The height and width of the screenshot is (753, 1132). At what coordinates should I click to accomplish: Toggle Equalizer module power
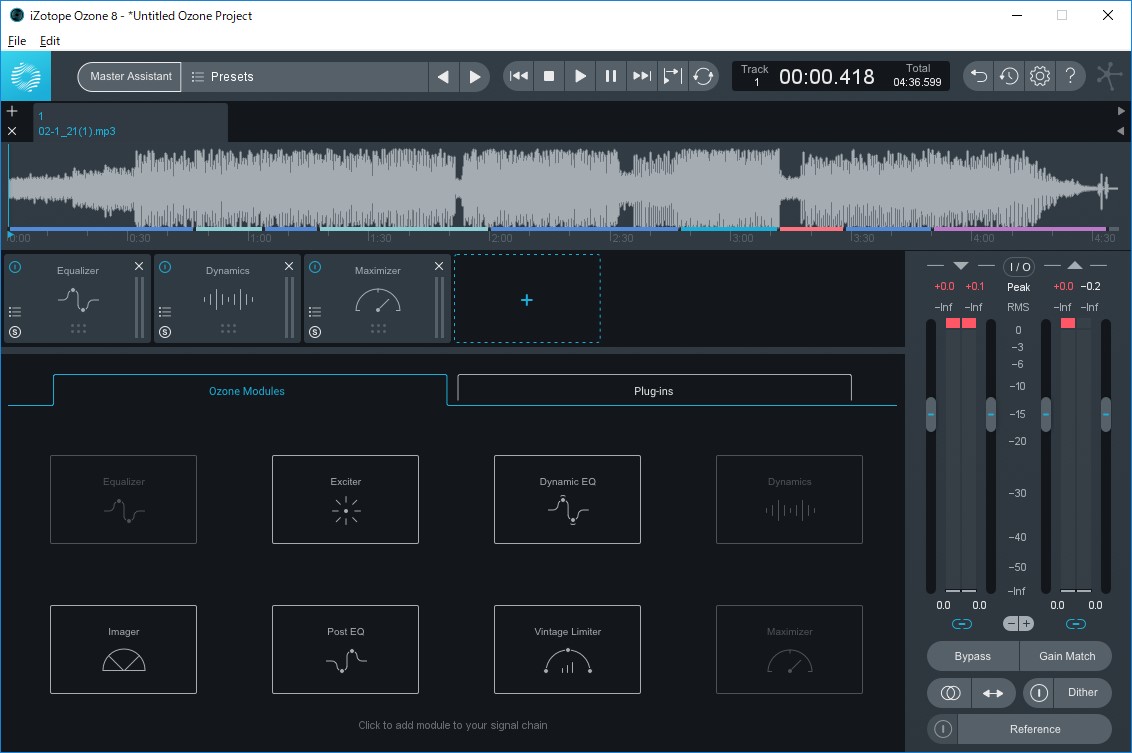pyautogui.click(x=15, y=267)
